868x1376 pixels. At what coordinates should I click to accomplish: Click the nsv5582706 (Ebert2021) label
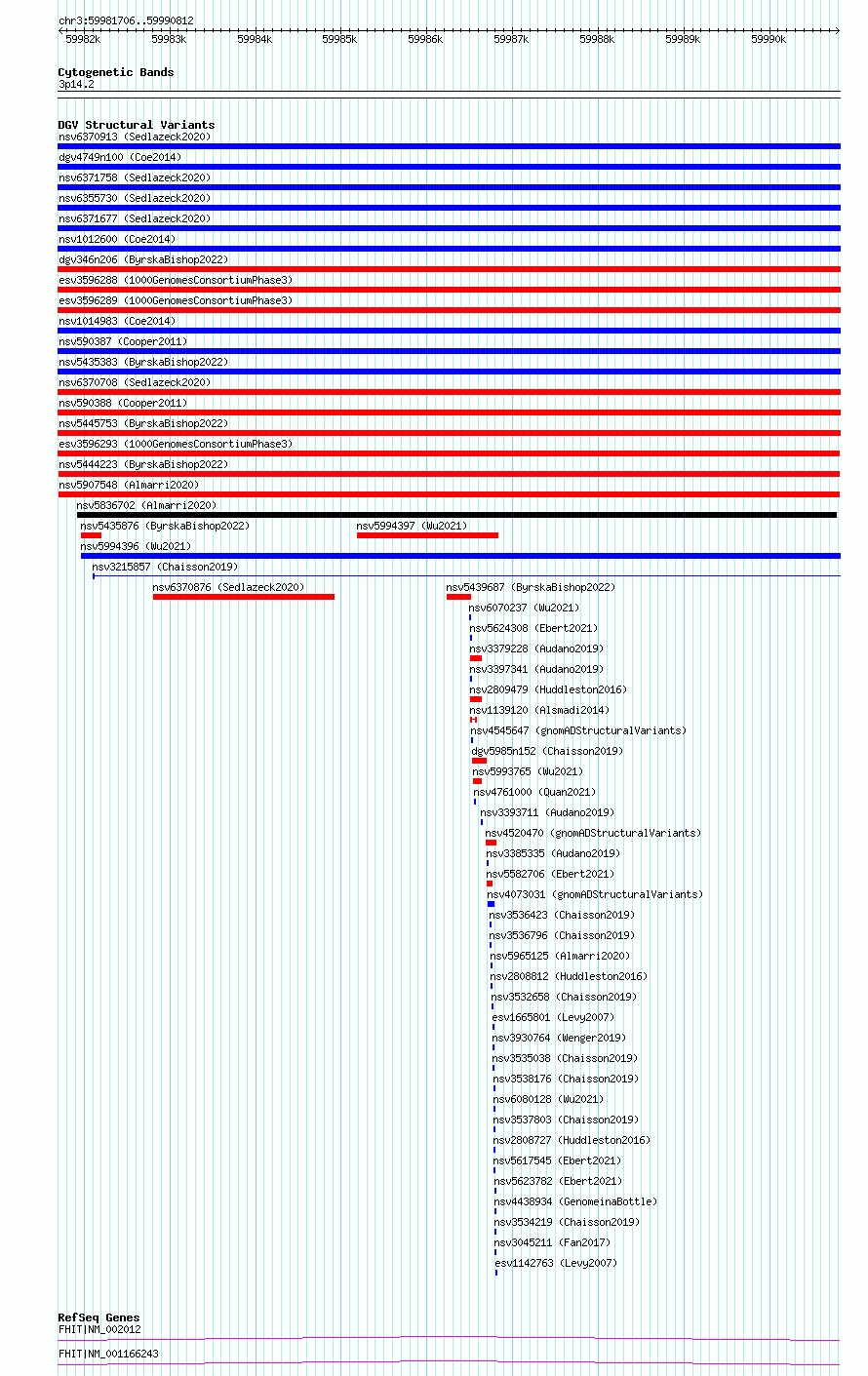coord(552,874)
